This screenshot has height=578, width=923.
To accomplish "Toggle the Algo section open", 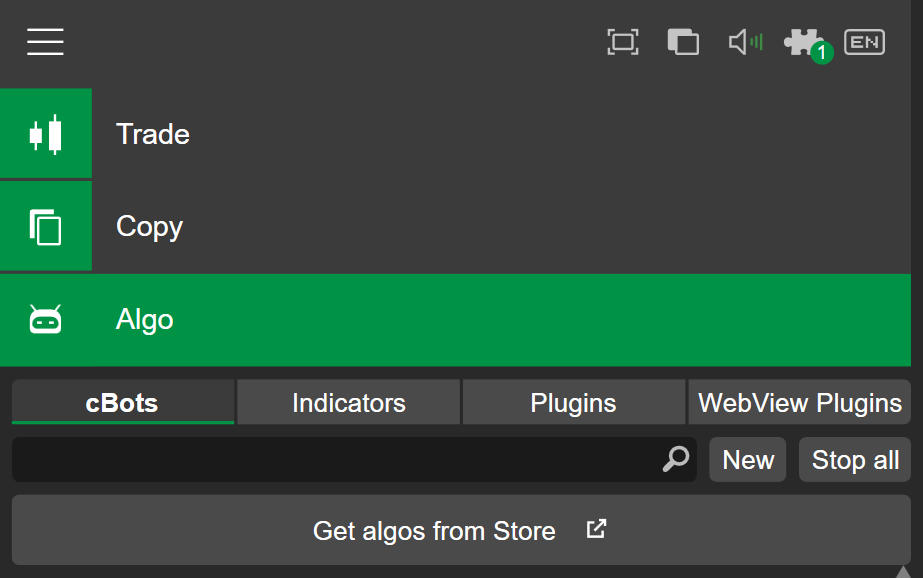I will [x=144, y=319].
